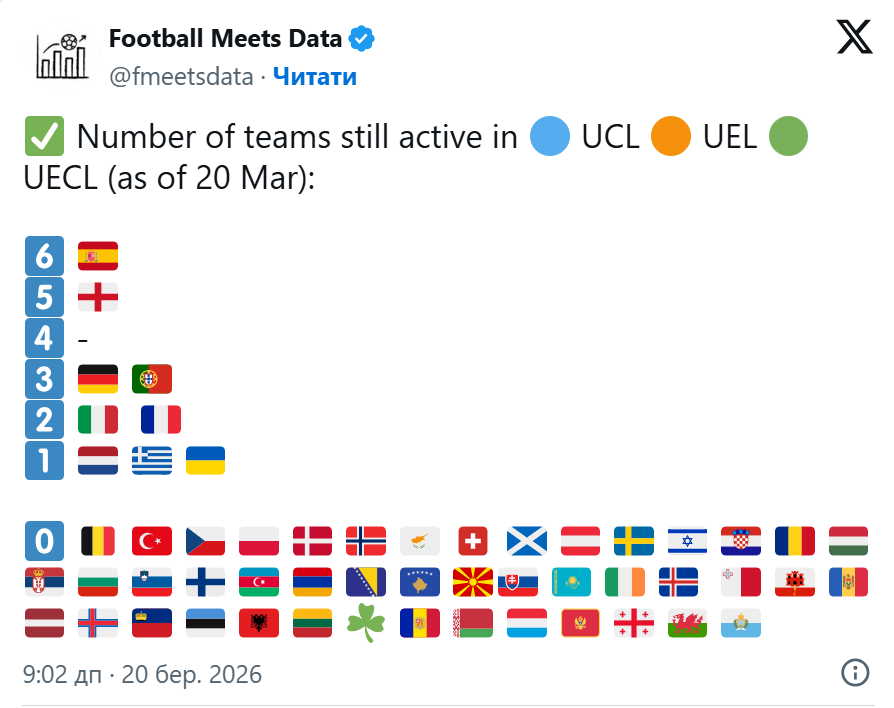Click the orange UEL circle
Screen dimensions: 894x708
[x=670, y=136]
